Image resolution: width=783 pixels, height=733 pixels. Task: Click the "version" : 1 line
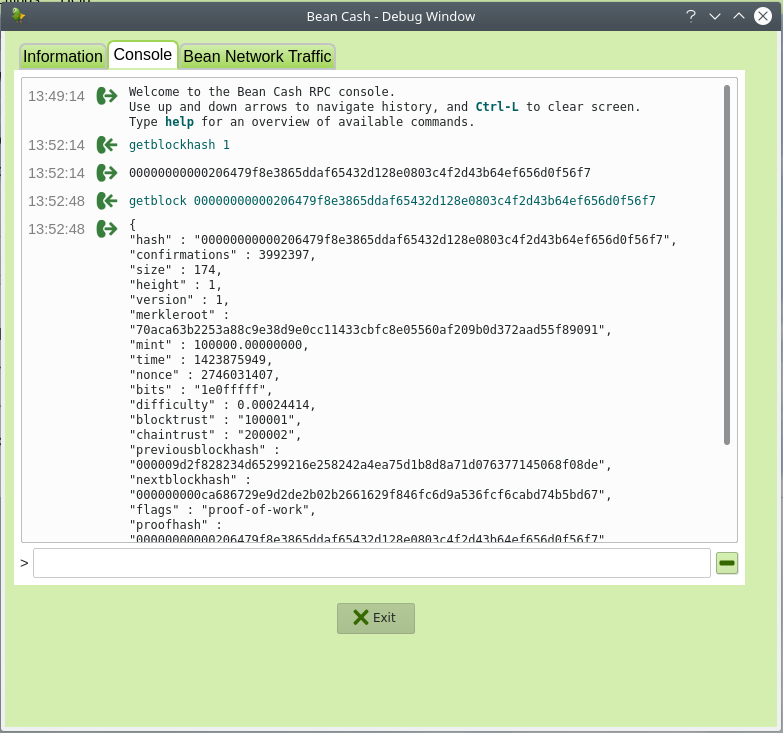tap(179, 300)
